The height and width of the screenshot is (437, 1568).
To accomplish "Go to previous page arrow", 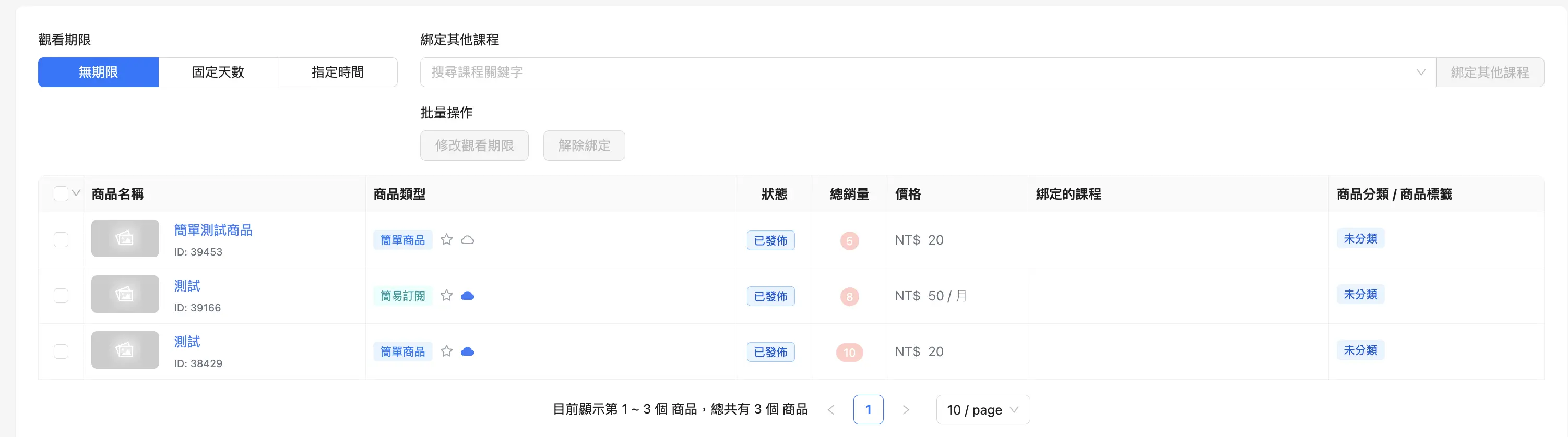I will [831, 410].
